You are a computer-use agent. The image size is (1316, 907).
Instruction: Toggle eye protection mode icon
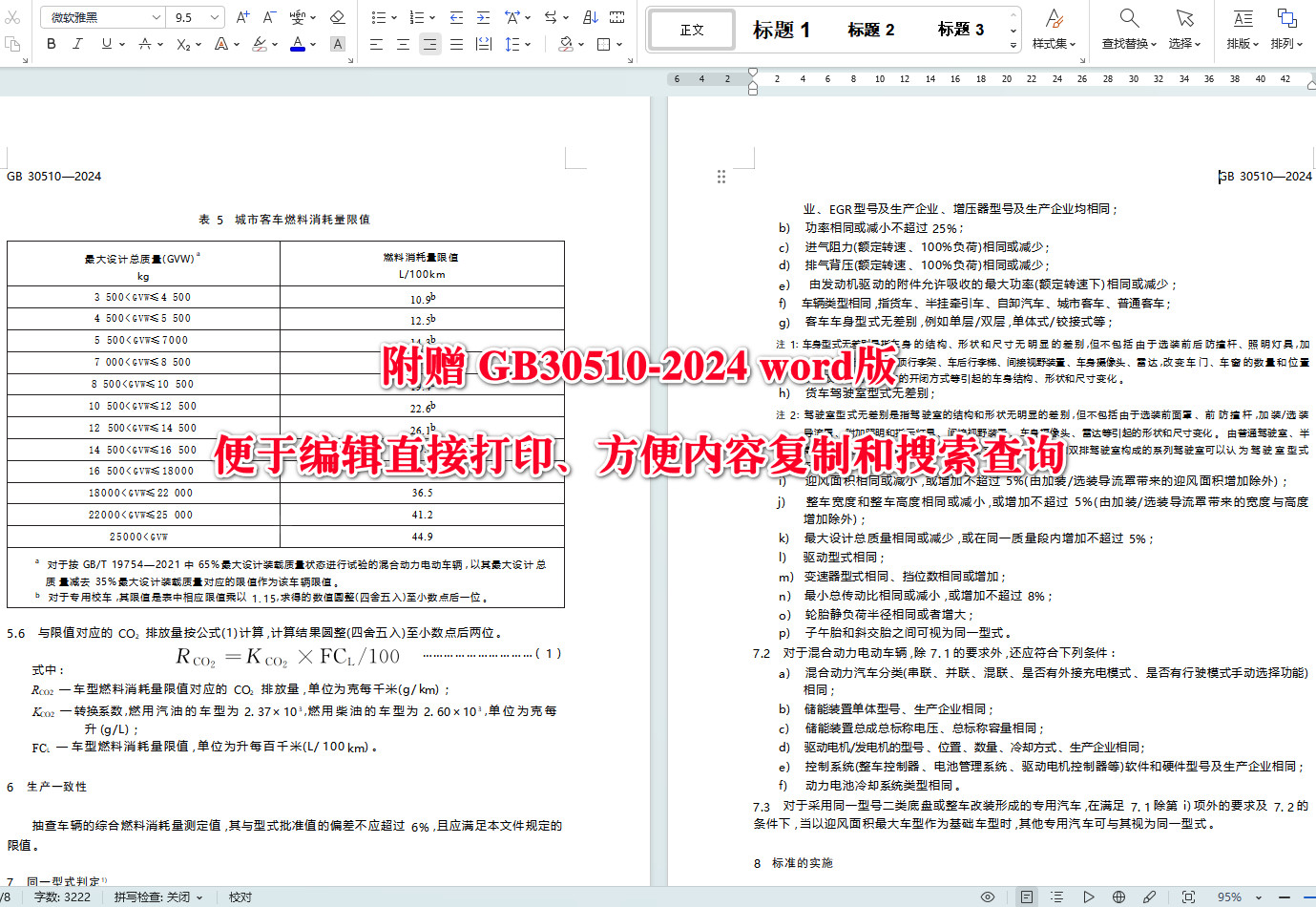click(x=988, y=896)
